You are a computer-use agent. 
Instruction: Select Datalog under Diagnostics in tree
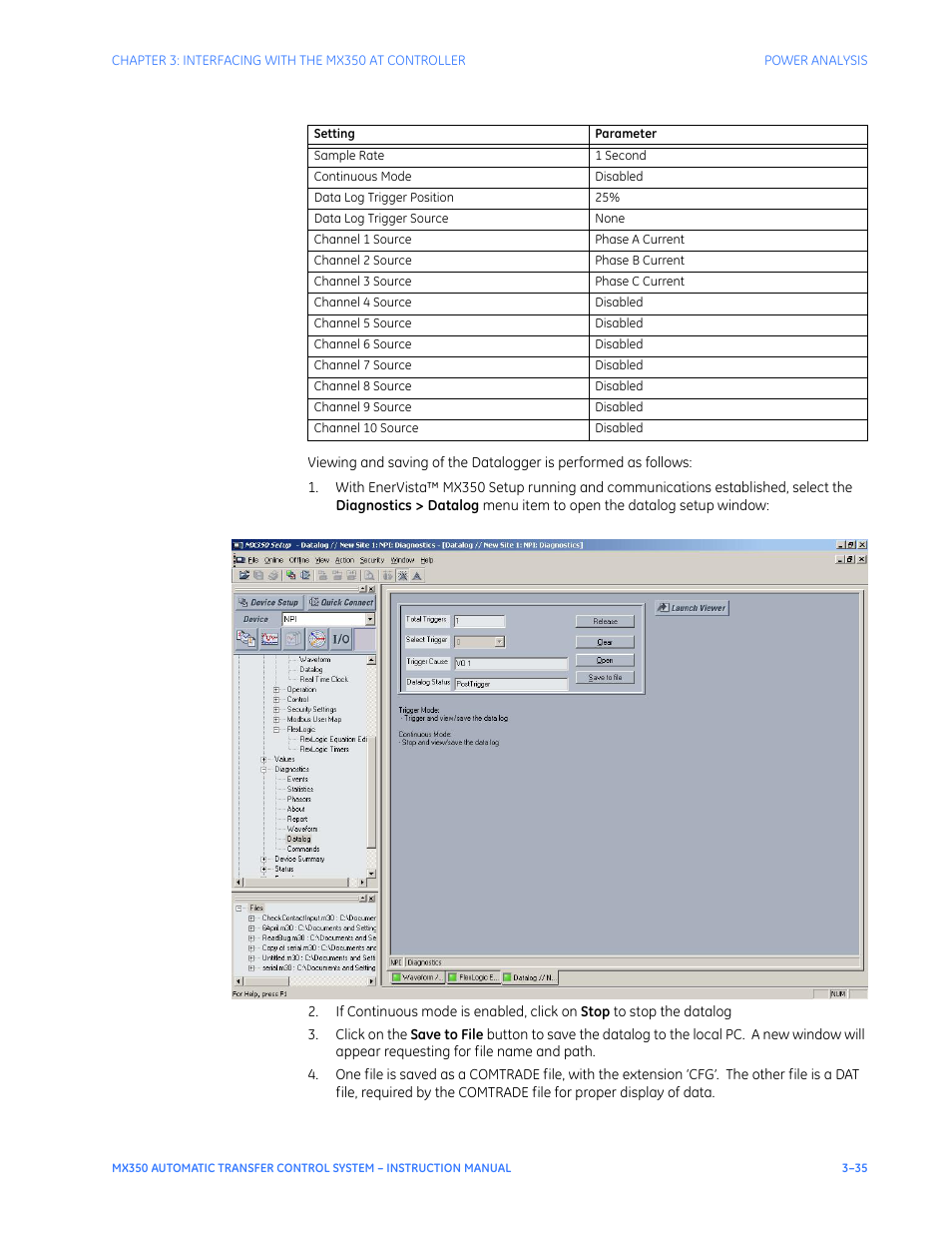(x=299, y=840)
